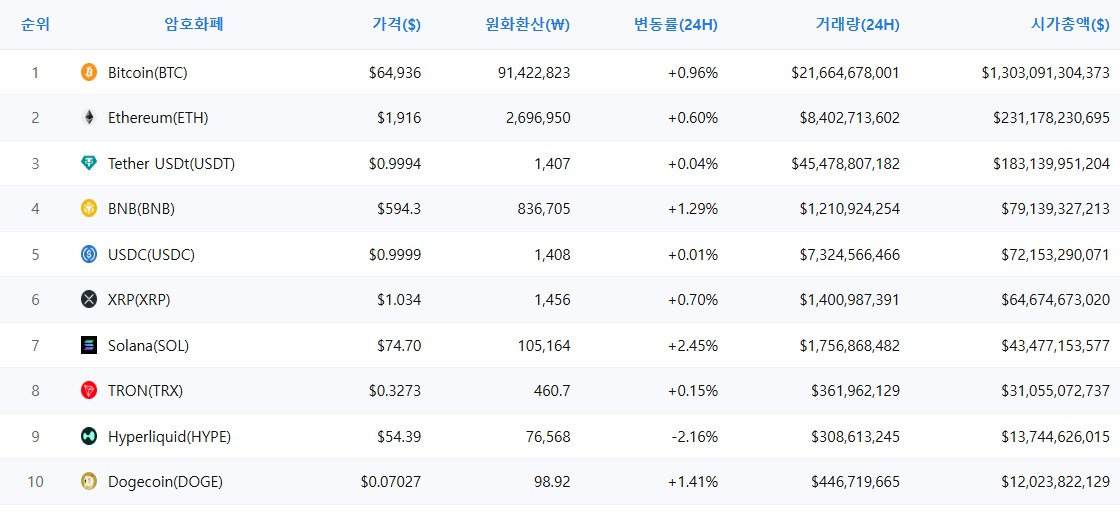Select XRP price $1.034
Screen dimensions: 1120x514
(x=399, y=301)
